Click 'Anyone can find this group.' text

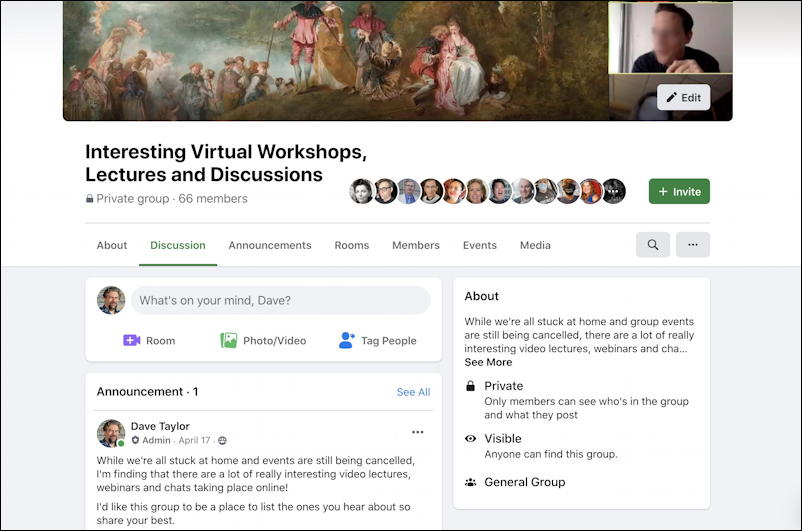tap(551, 454)
